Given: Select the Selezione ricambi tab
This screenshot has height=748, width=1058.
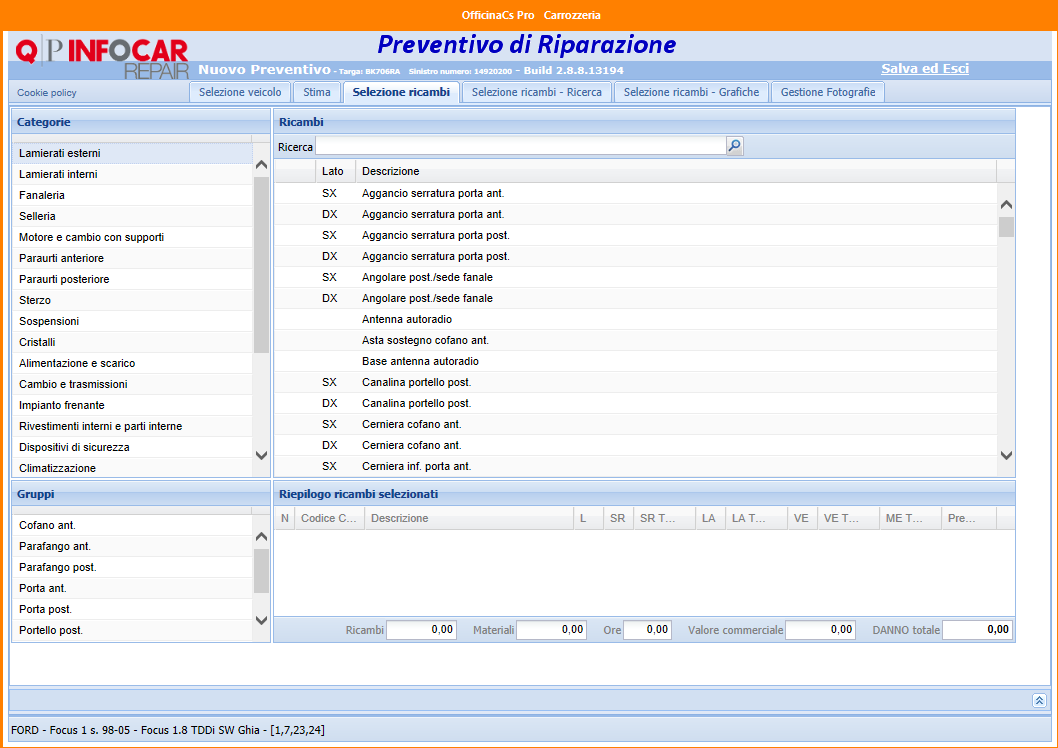Looking at the screenshot, I should tap(401, 92).
